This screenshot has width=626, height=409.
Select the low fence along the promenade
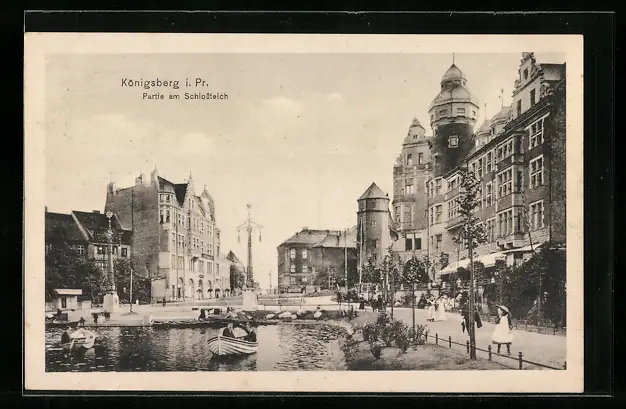tap(490, 352)
